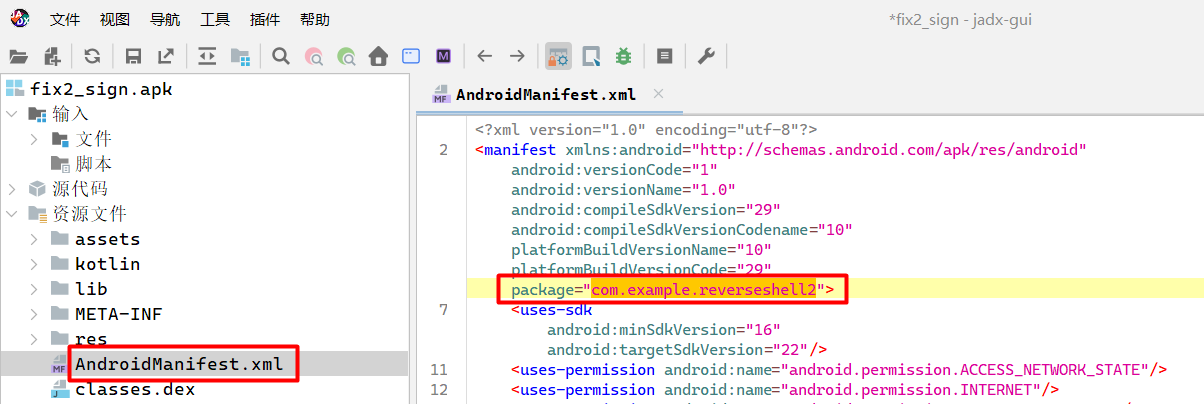Open the 文件 menu
This screenshot has width=1204, height=404.
click(65, 20)
